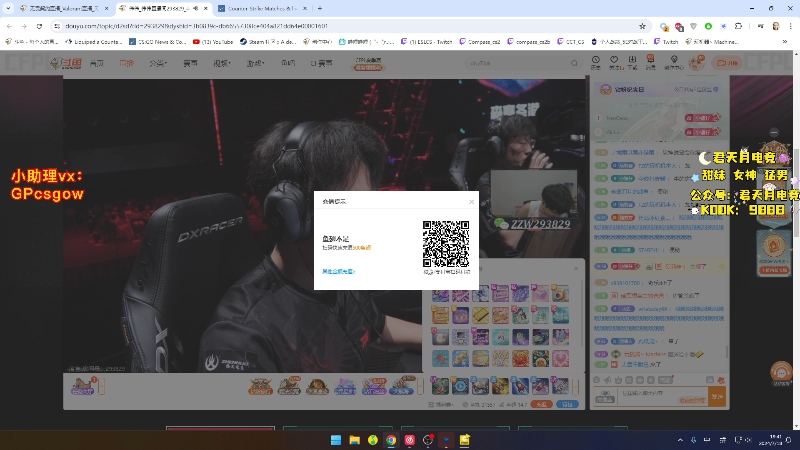Click the Douyu logo in header
The image size is (800, 450).
click(x=66, y=63)
